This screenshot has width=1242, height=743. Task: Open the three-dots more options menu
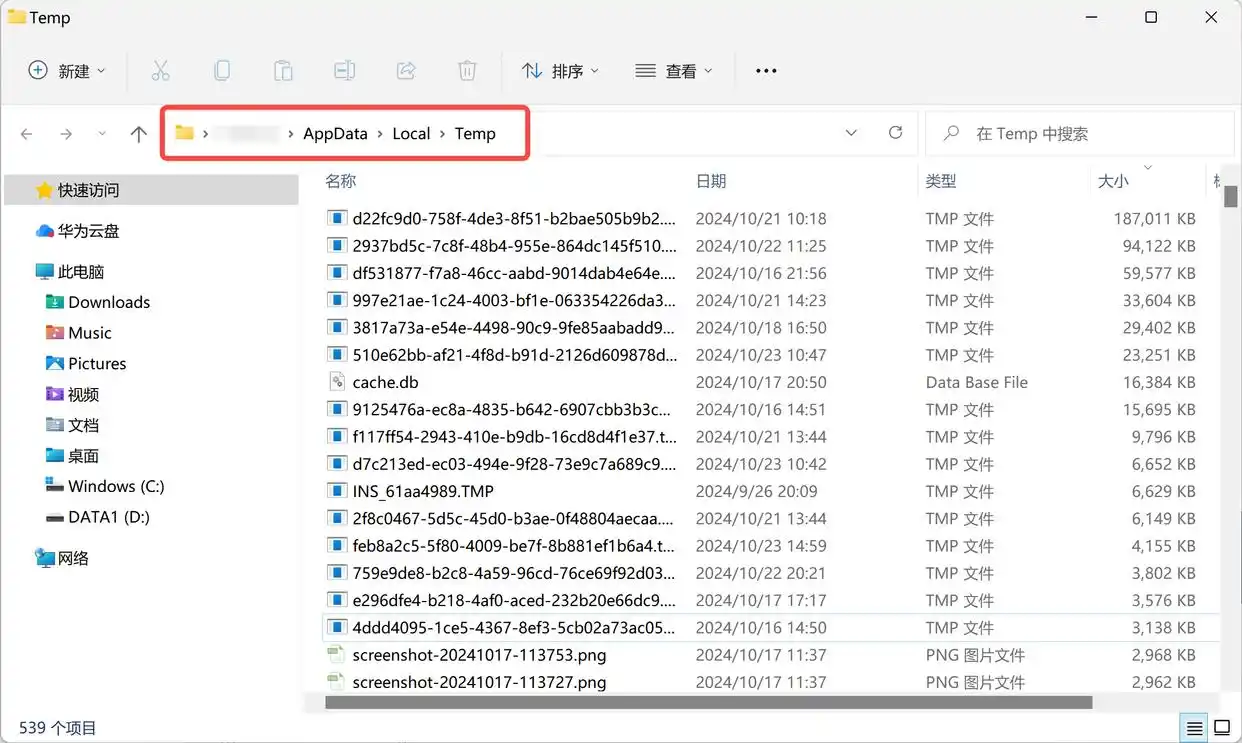(x=766, y=71)
